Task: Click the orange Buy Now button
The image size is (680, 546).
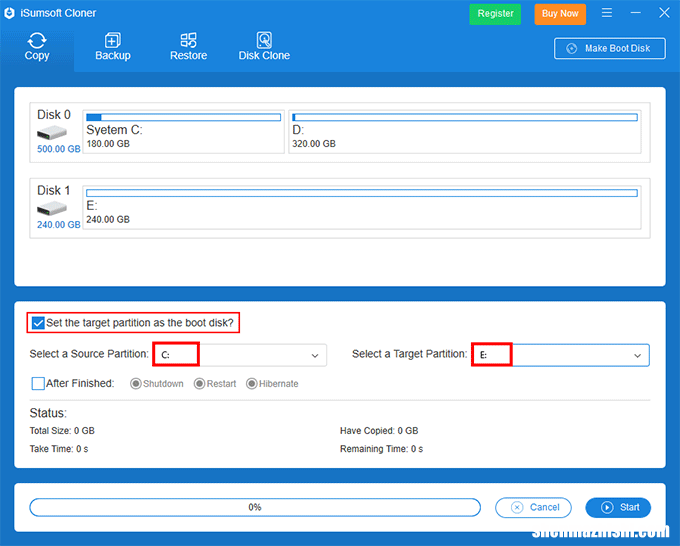Action: click(x=560, y=13)
